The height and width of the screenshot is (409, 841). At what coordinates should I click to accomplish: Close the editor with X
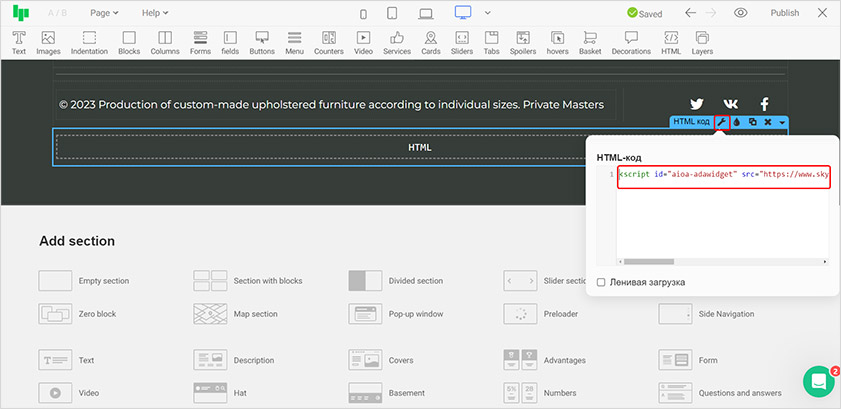(822, 13)
